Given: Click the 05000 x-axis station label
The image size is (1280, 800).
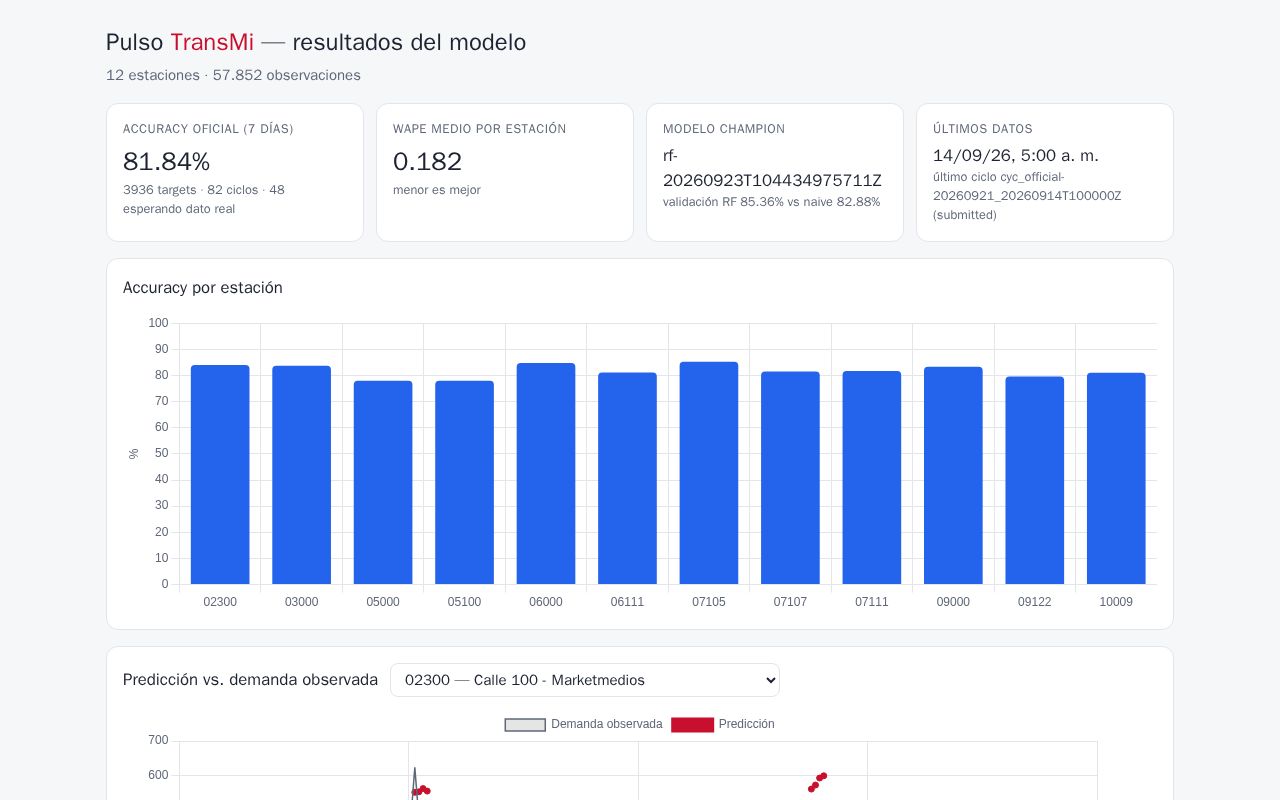Looking at the screenshot, I should [x=383, y=602].
